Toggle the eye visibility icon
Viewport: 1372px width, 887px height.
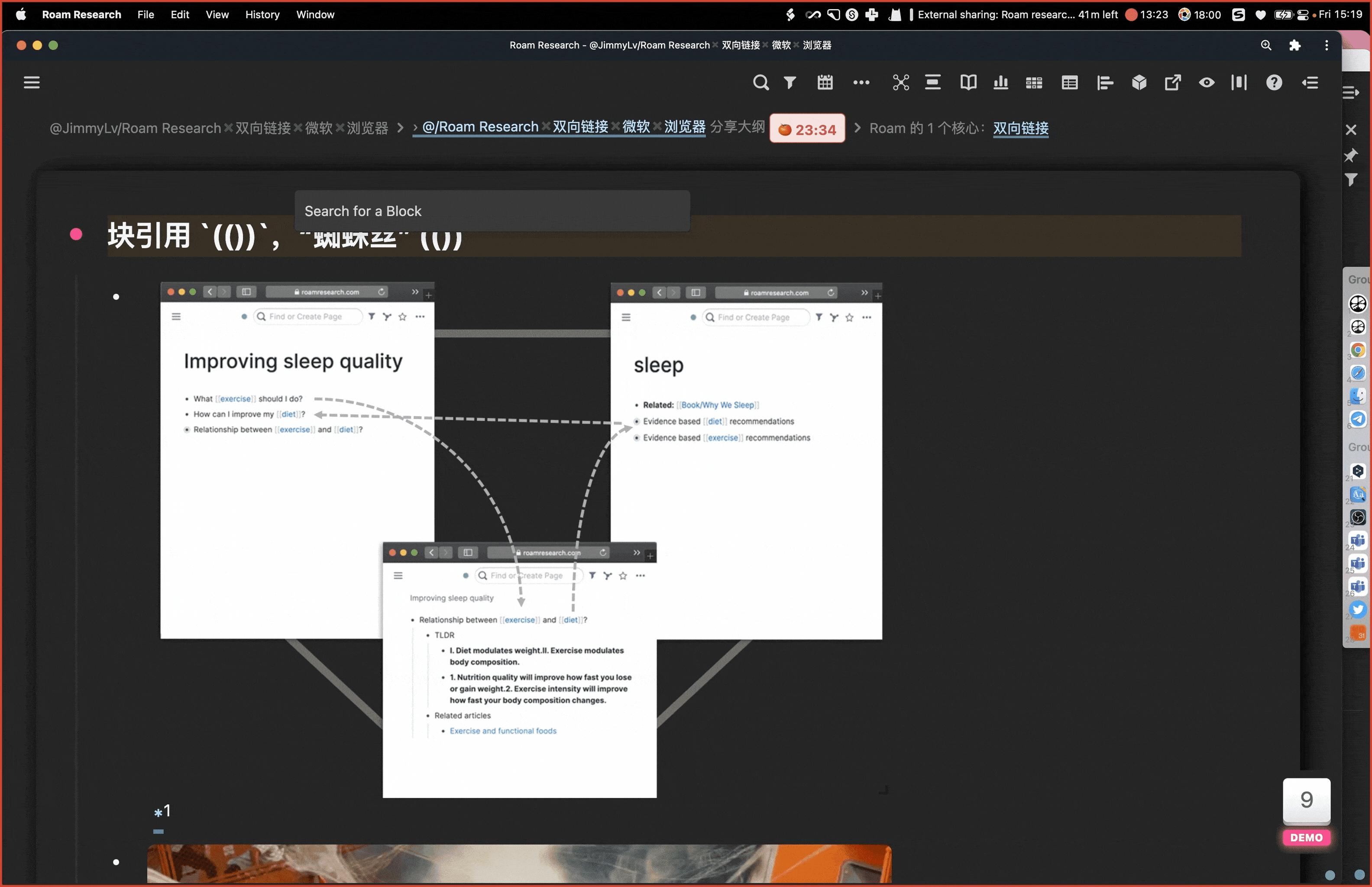tap(1207, 82)
